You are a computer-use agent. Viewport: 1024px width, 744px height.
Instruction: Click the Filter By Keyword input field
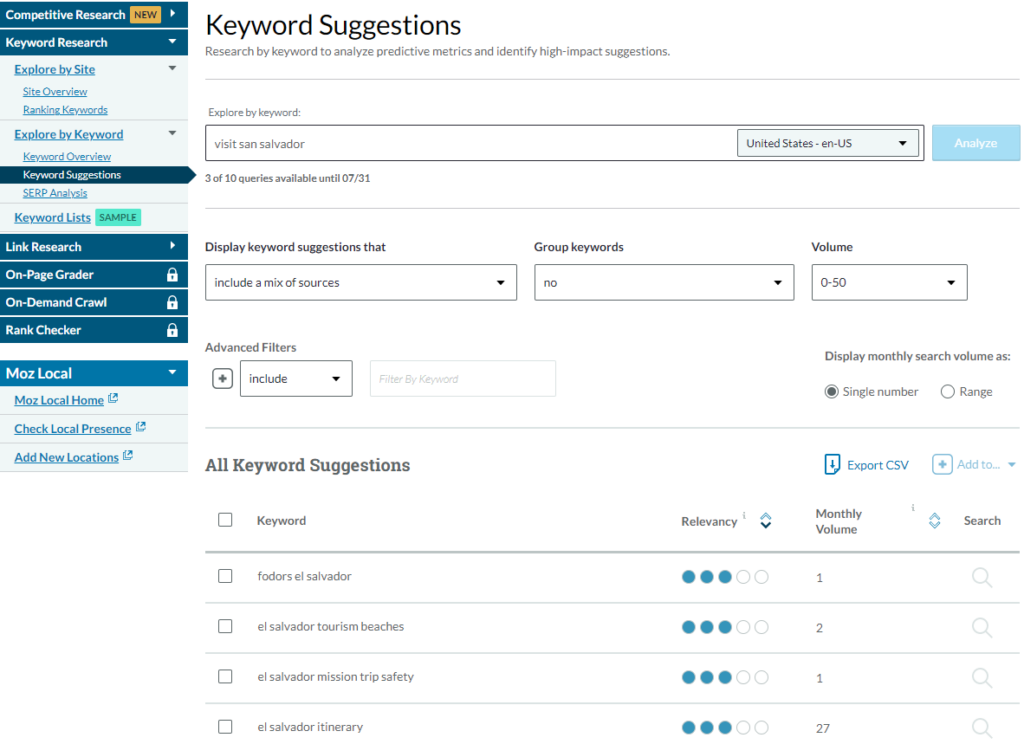pos(462,379)
